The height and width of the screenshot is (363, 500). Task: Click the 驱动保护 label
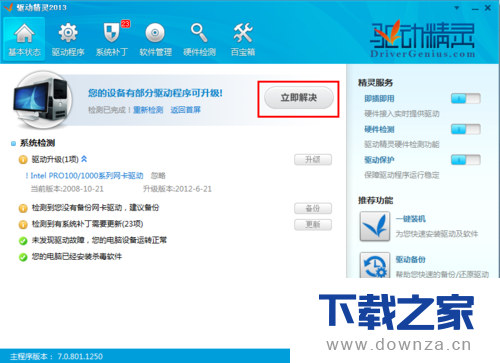pyautogui.click(x=379, y=160)
